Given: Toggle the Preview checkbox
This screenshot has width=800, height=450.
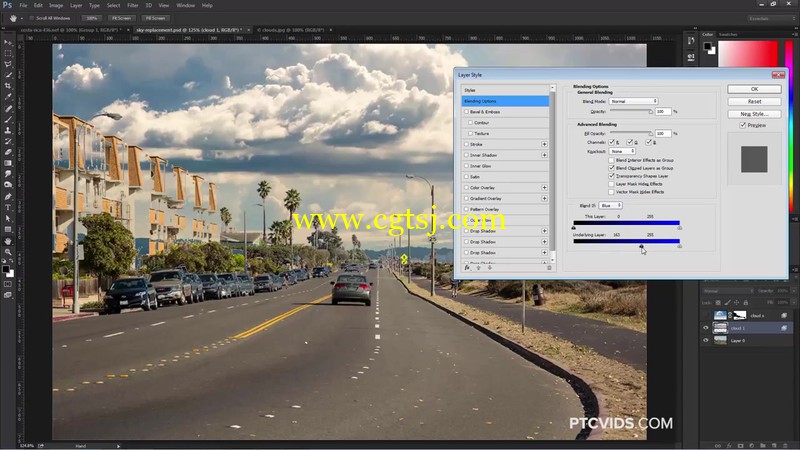Looking at the screenshot, I should click(x=743, y=125).
